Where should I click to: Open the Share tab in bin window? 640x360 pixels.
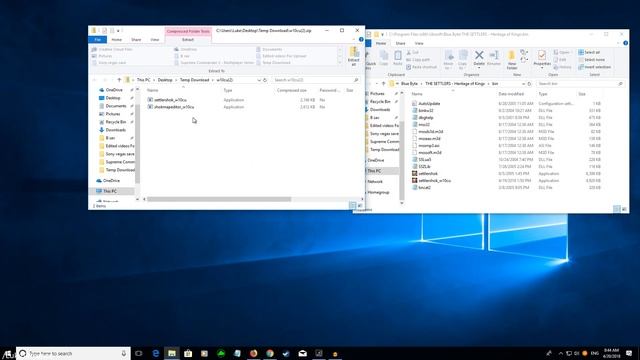[x=400, y=43]
